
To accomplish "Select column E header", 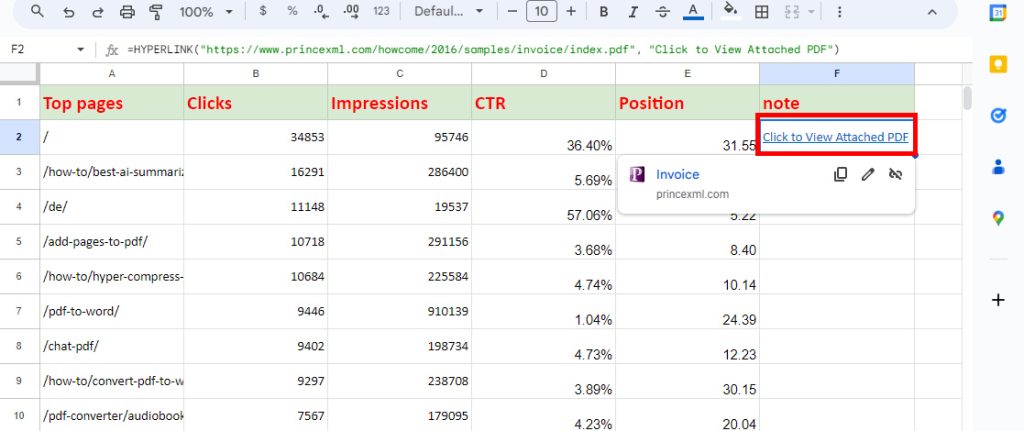I will pos(688,74).
